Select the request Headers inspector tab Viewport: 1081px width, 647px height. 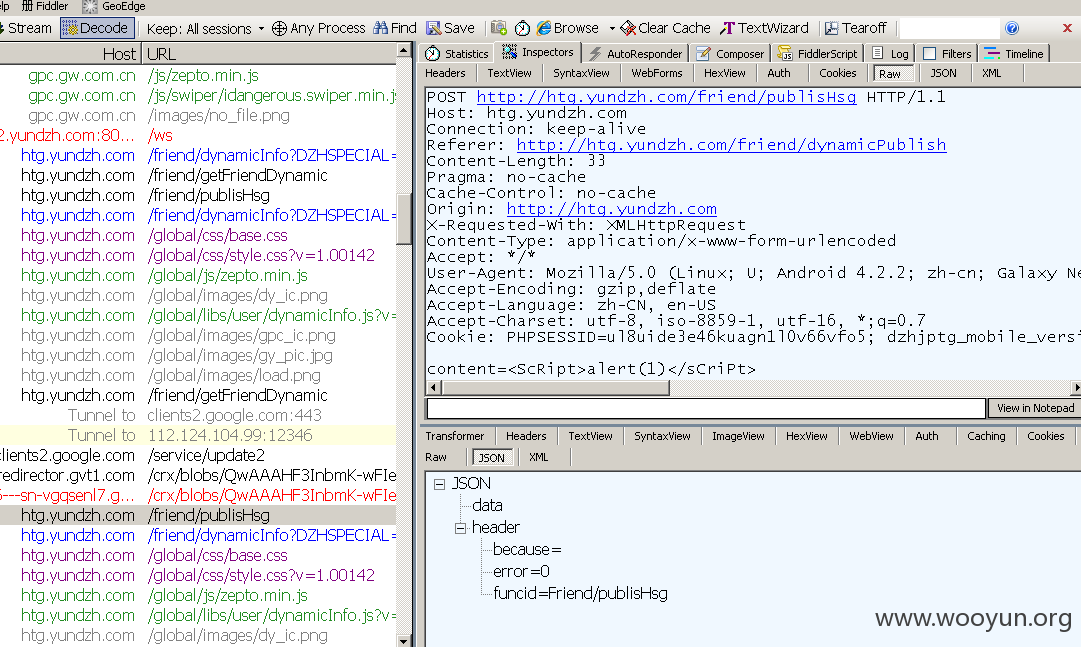(445, 73)
